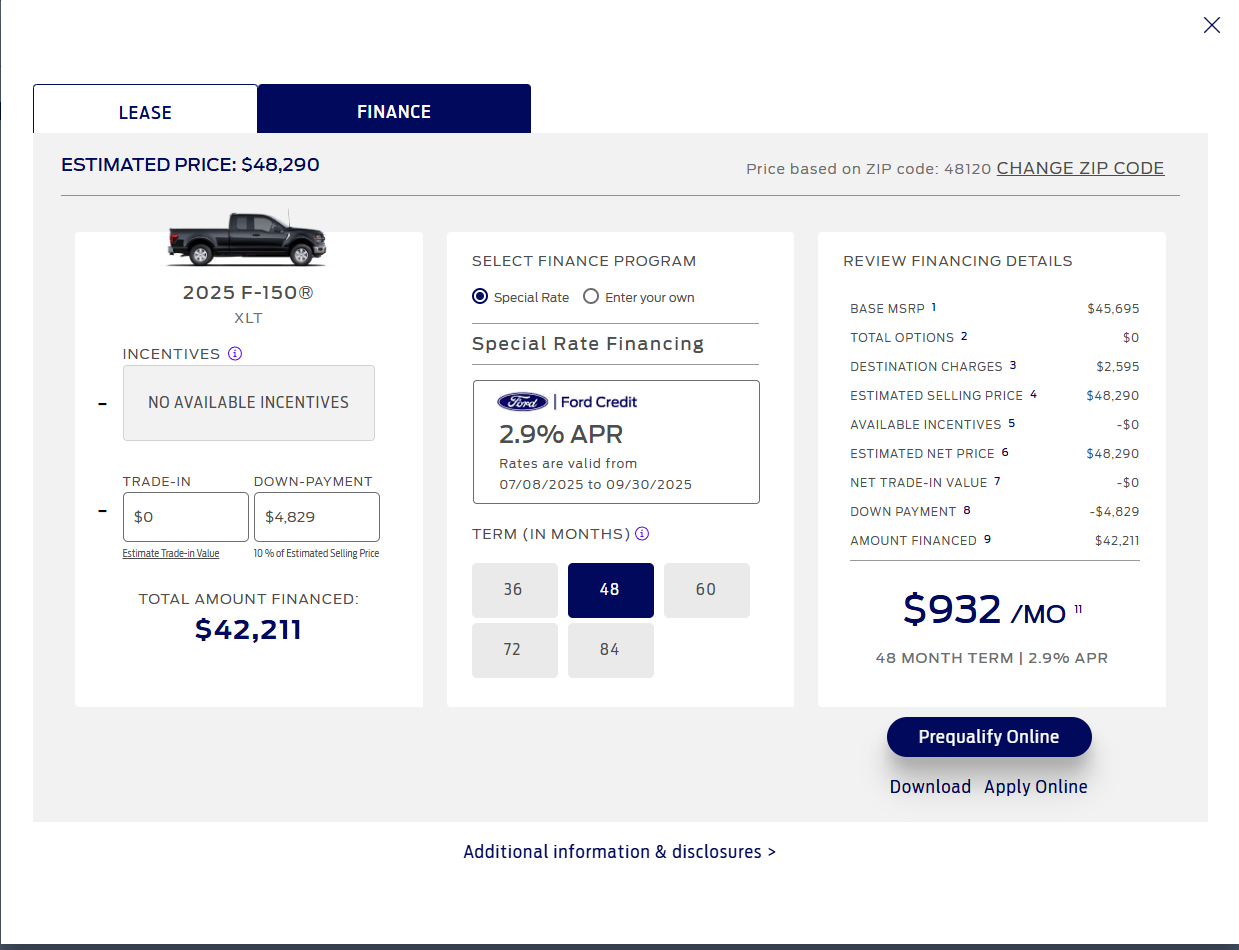Viewport: 1239px width, 950px height.
Task: Click the Change ZIP Code link
Action: click(x=1080, y=168)
